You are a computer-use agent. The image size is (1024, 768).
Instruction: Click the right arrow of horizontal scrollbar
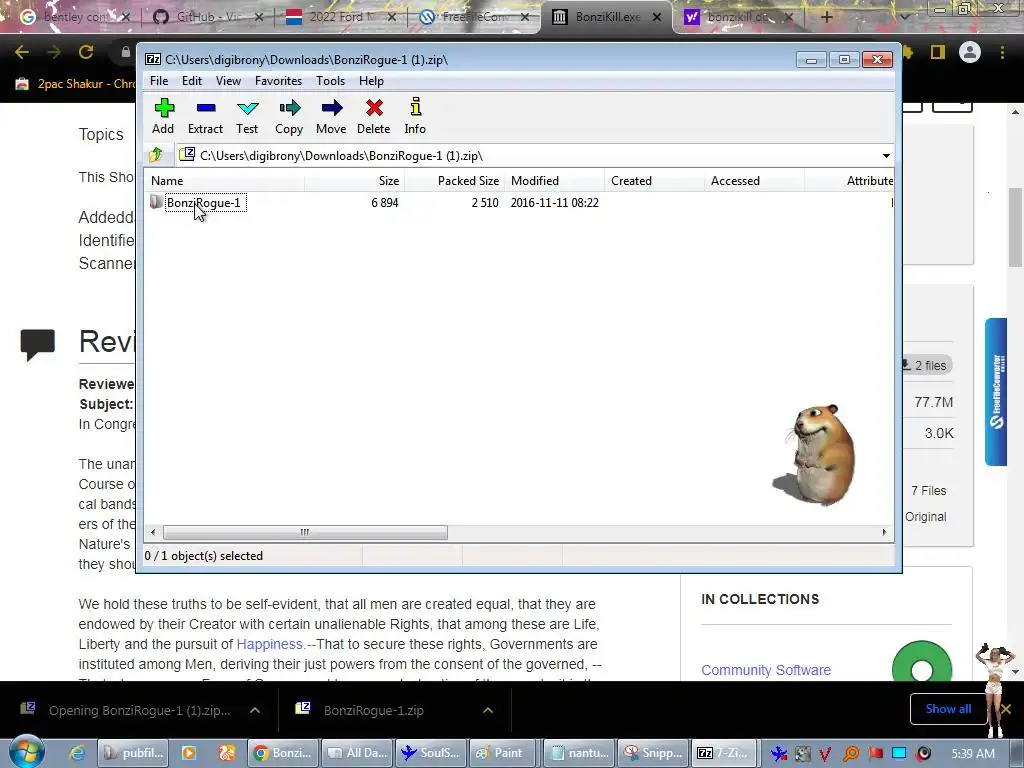[884, 532]
